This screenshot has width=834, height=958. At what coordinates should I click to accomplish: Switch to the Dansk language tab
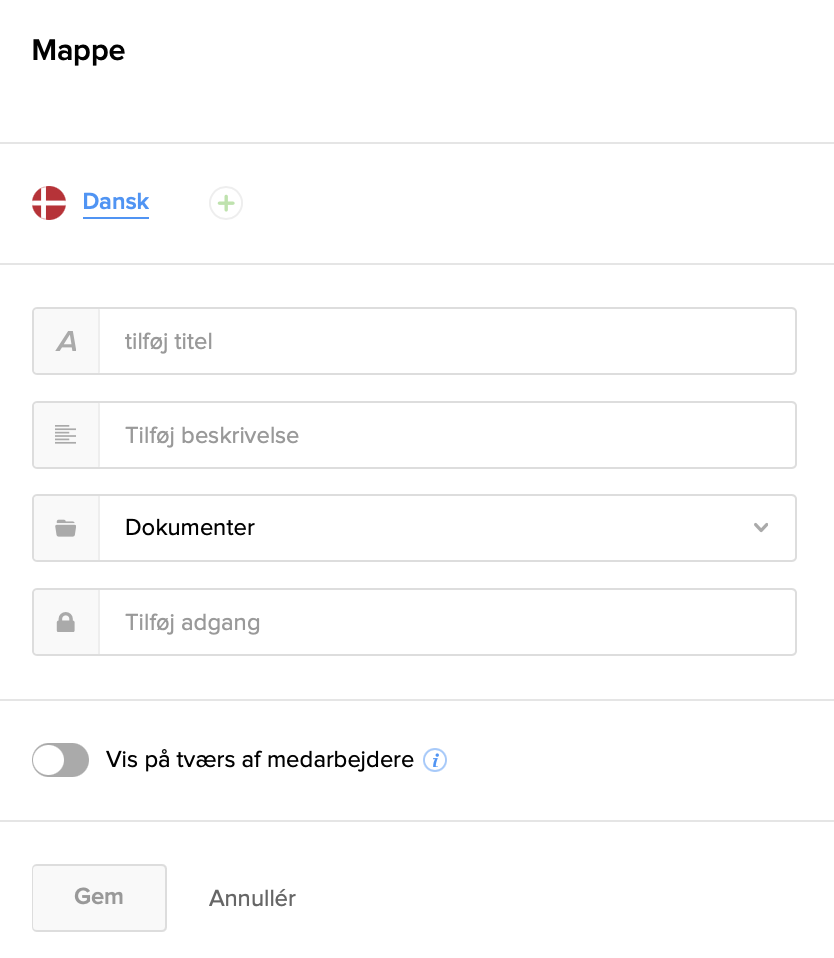116,202
